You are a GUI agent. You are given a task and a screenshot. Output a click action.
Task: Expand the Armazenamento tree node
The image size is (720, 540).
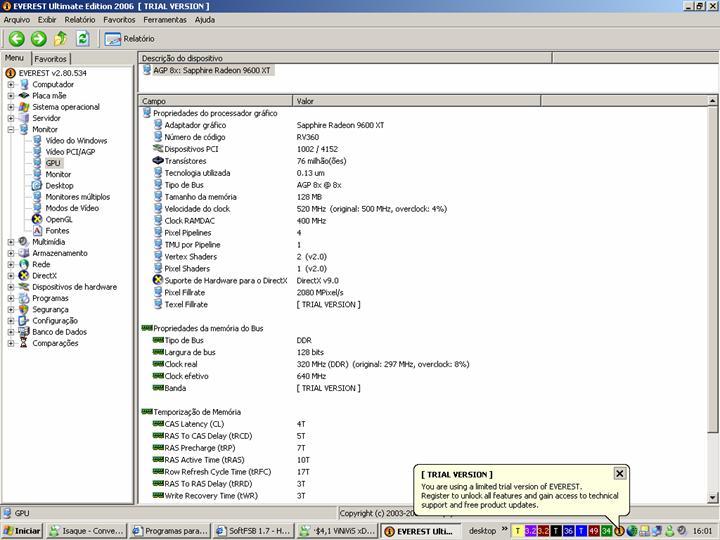click(11, 253)
